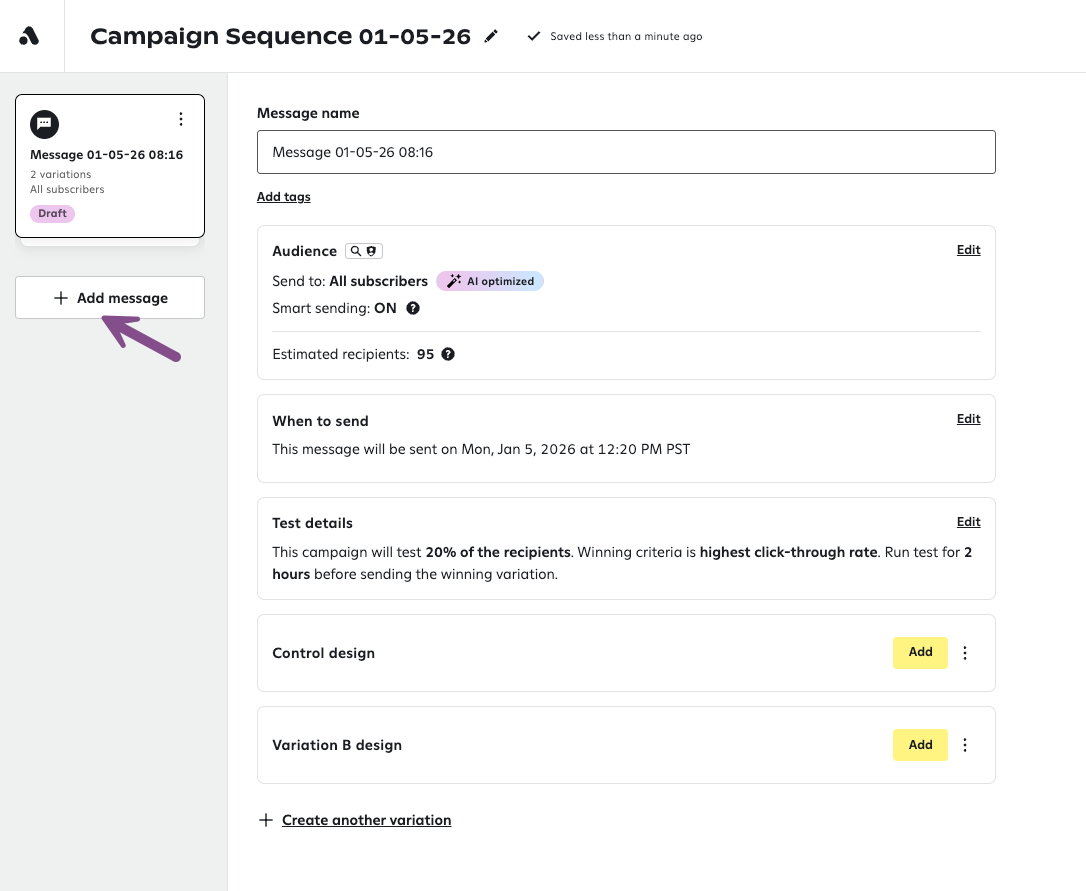Open the message card three-dot menu
The width and height of the screenshot is (1086, 891).
click(181, 120)
